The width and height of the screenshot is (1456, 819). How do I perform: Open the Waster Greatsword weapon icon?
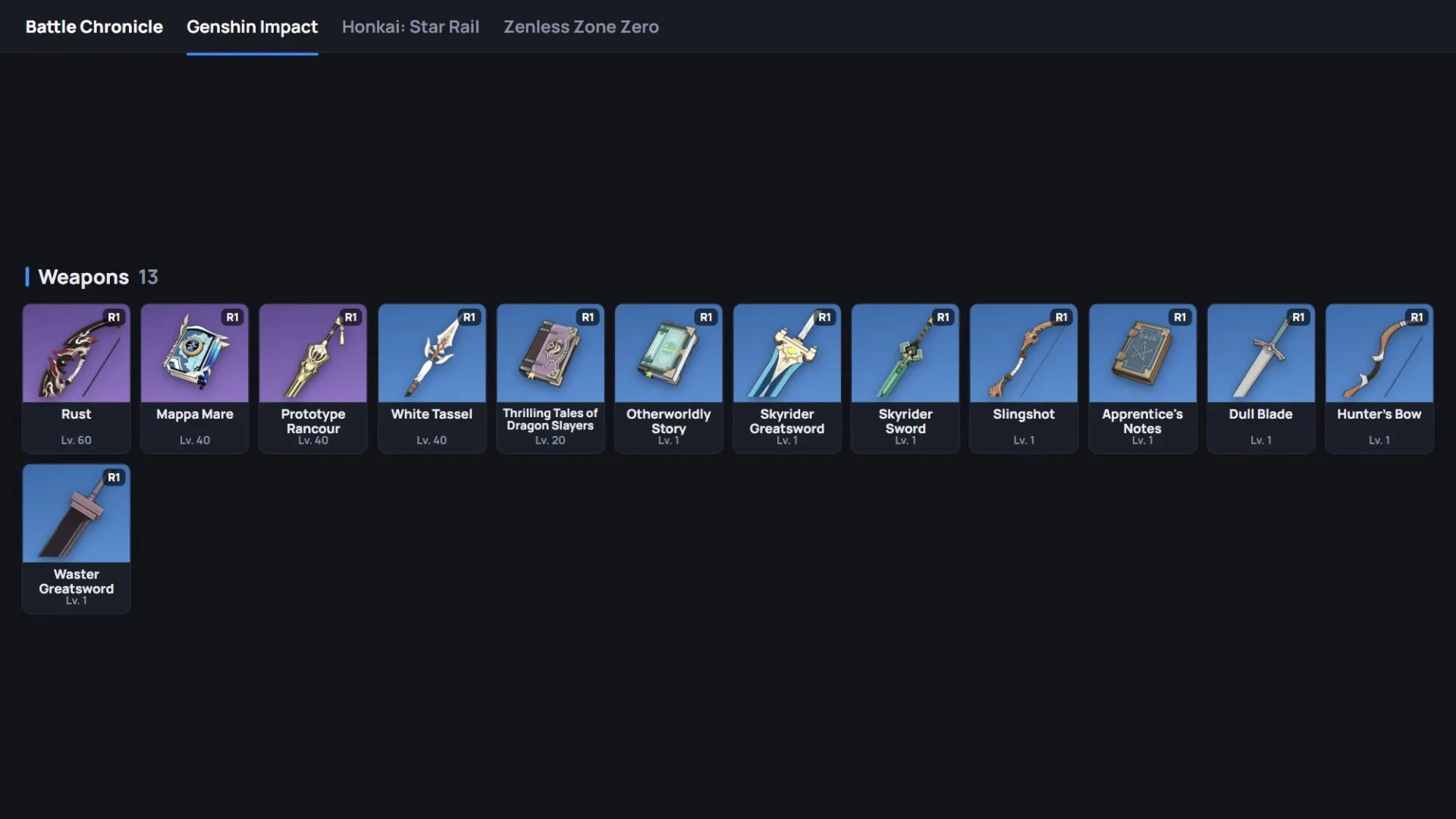(x=76, y=513)
